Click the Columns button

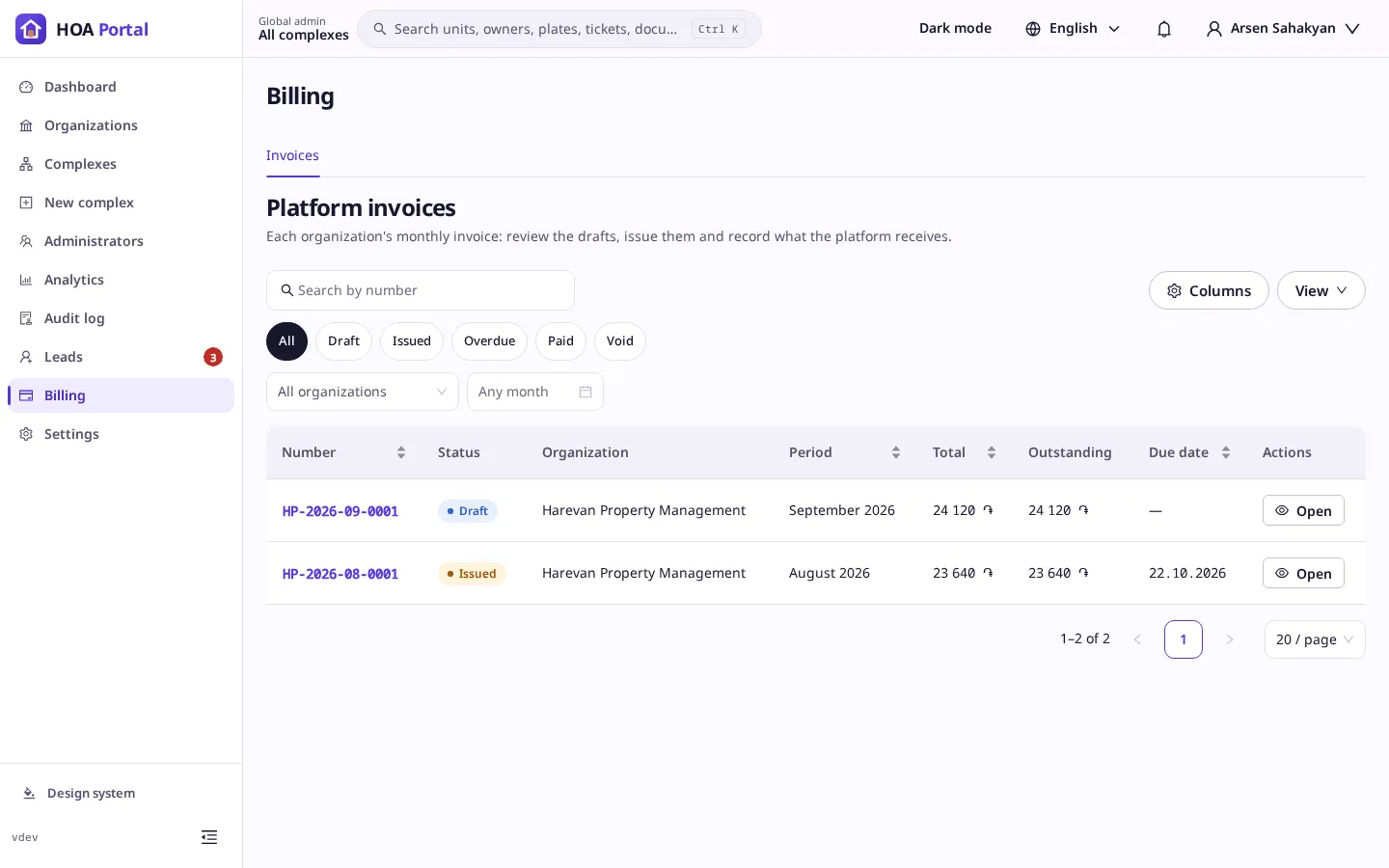[x=1209, y=290]
